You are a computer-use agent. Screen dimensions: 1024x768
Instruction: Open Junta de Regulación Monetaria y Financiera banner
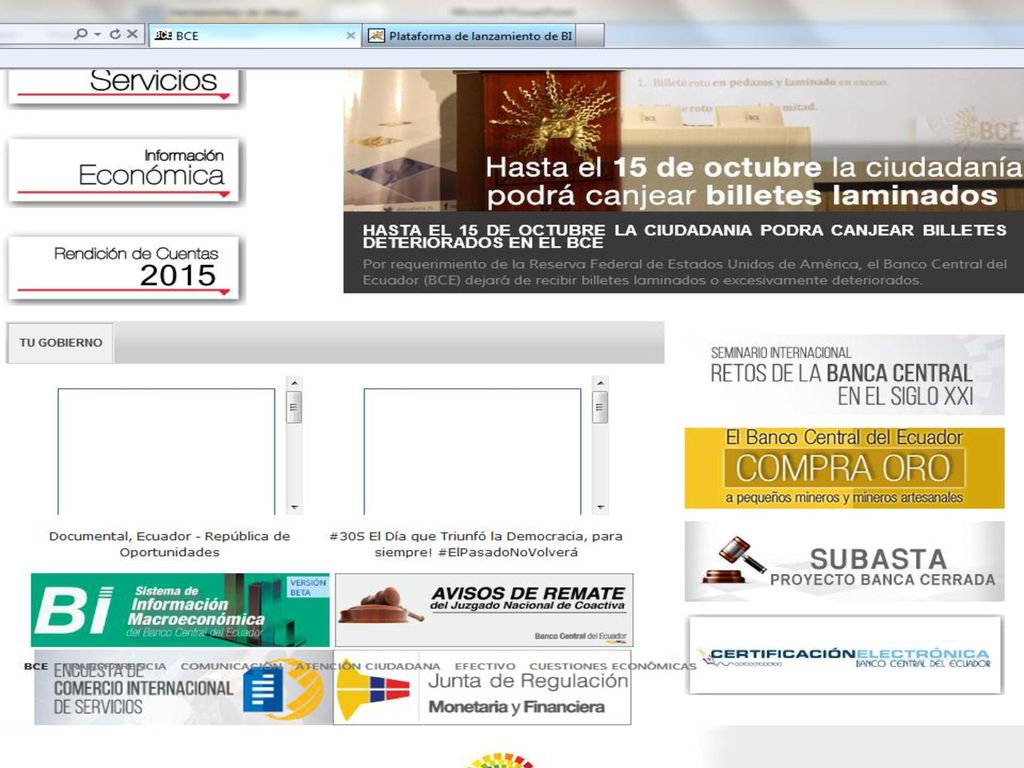(482, 688)
